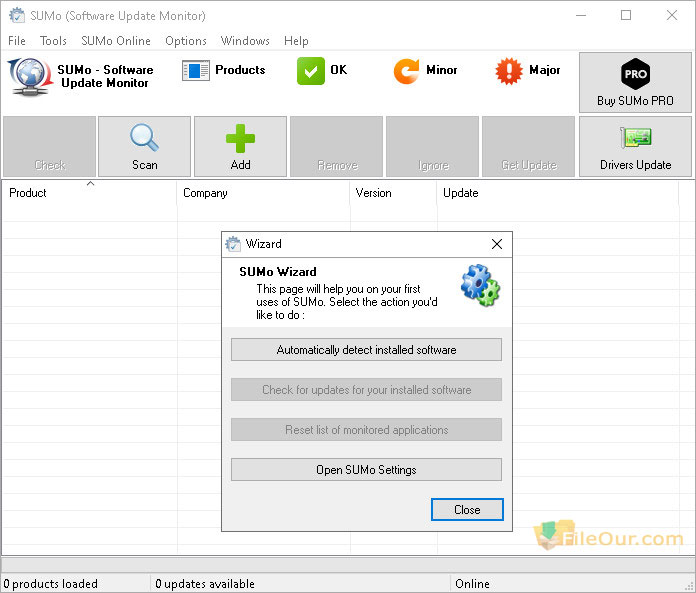
Task: Minimize the SUMo main window
Action: [581, 16]
